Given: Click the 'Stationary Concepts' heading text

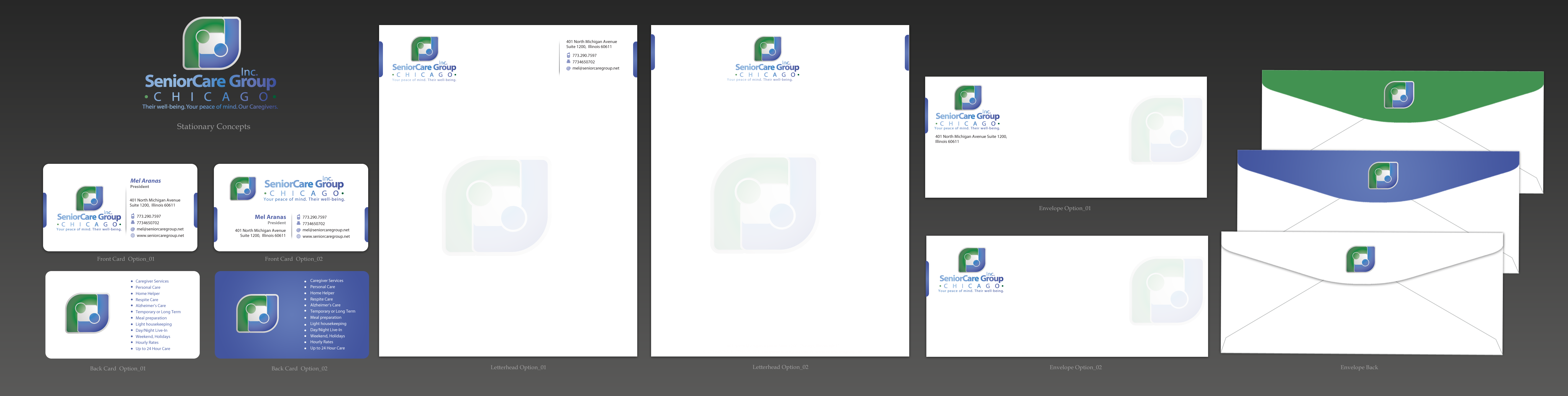Looking at the screenshot, I should coord(214,126).
